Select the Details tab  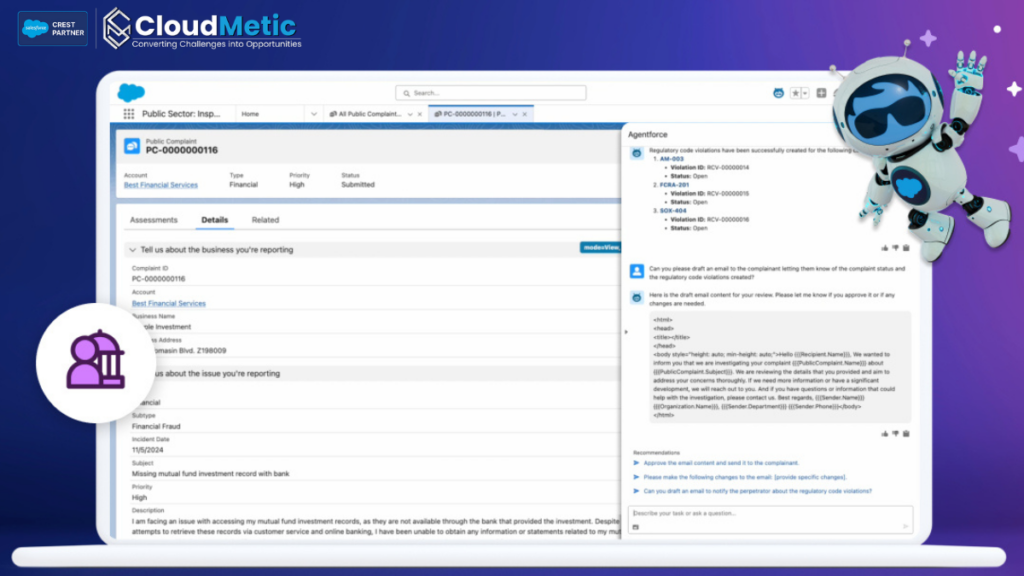214,220
